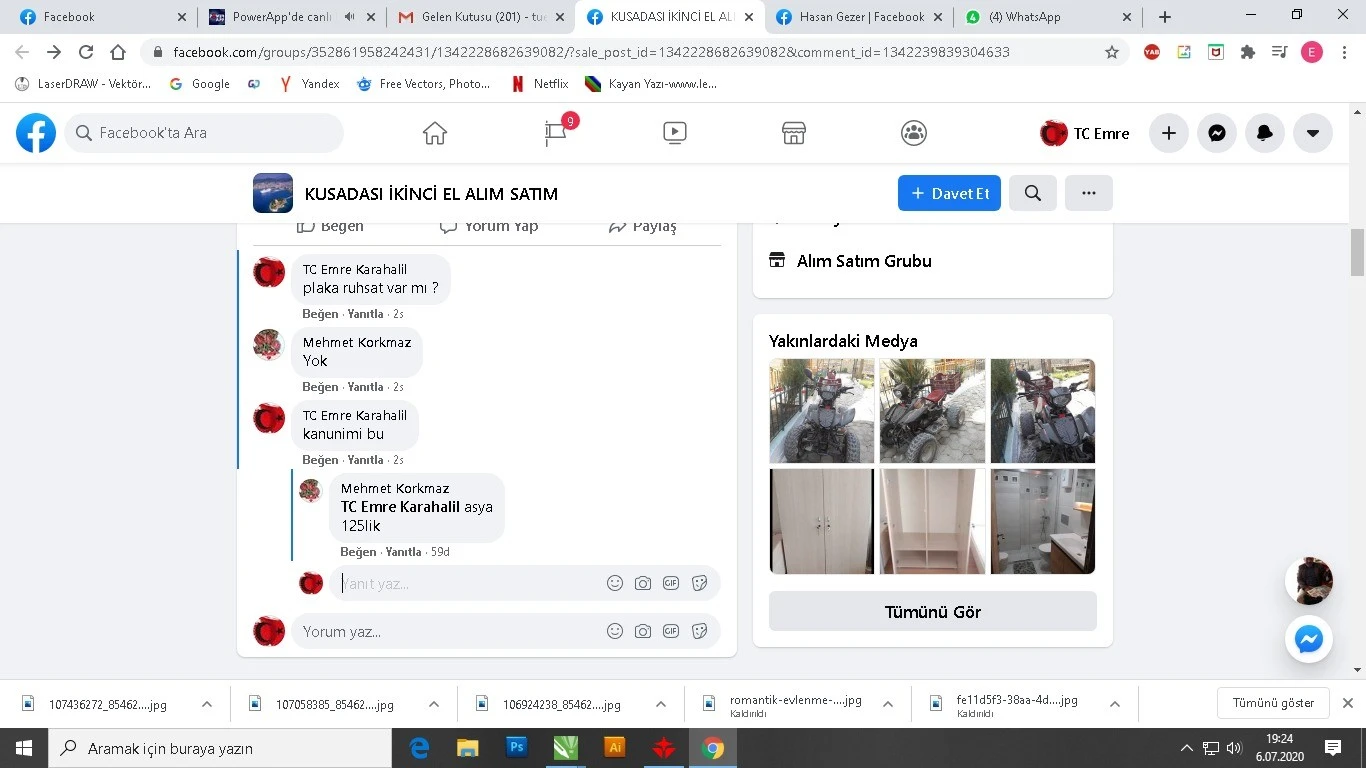Open the group options ellipsis menu
The image size is (1366, 768).
(x=1088, y=192)
